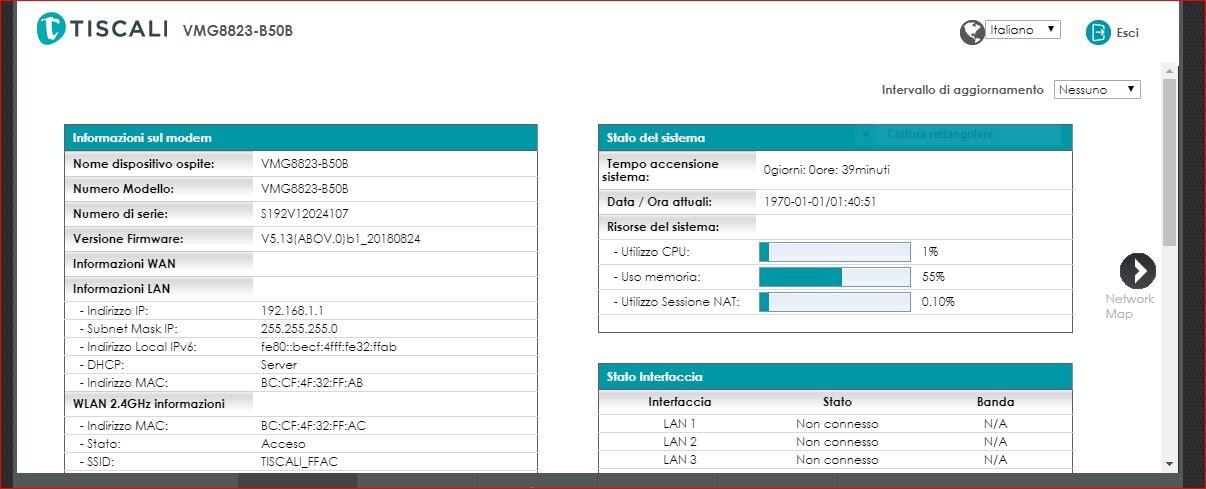Screen dimensions: 1206x489
Task: Click the LAN 2 interface row
Action: coord(835,442)
